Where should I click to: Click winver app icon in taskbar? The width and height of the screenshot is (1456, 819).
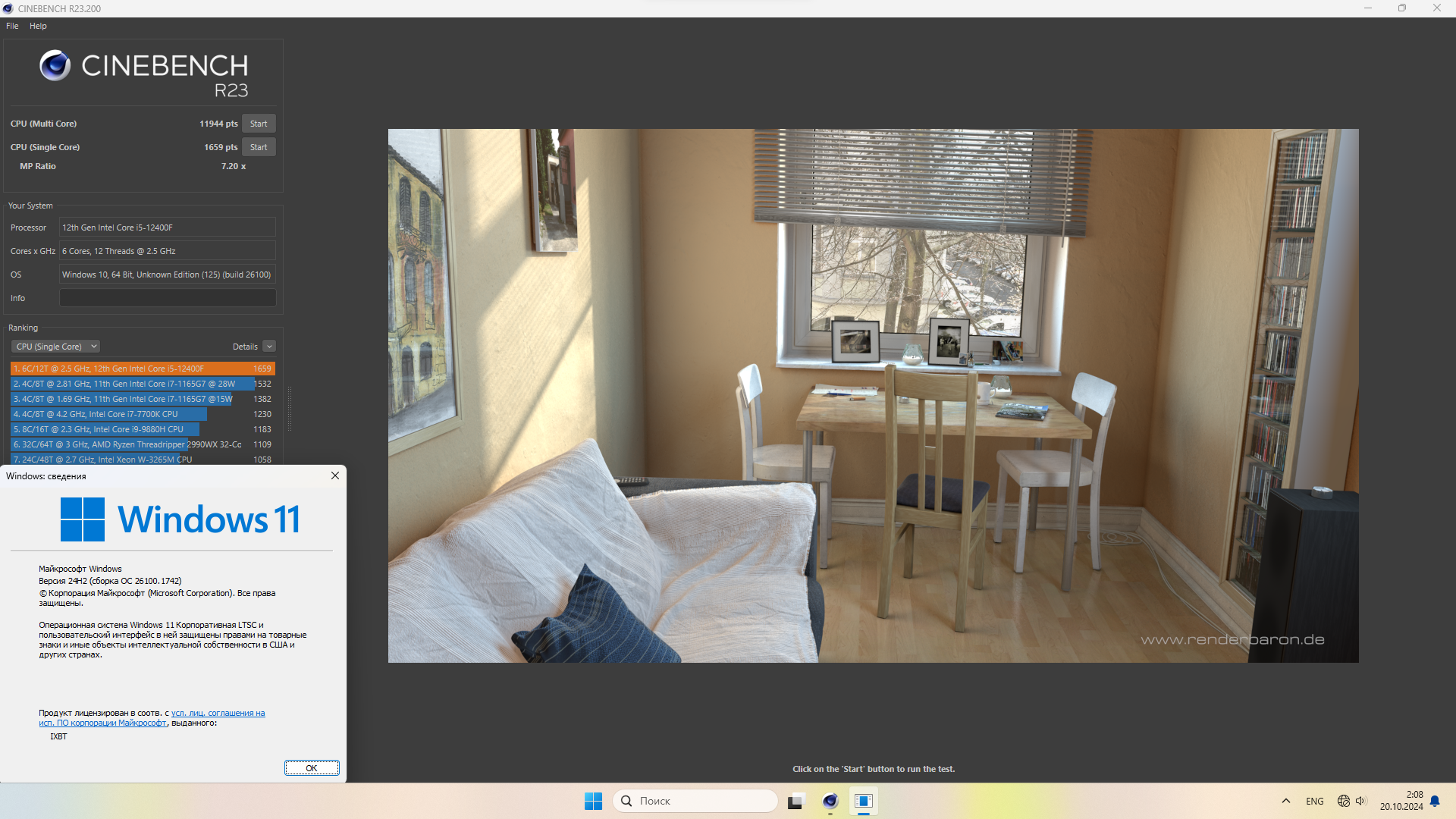(x=863, y=801)
